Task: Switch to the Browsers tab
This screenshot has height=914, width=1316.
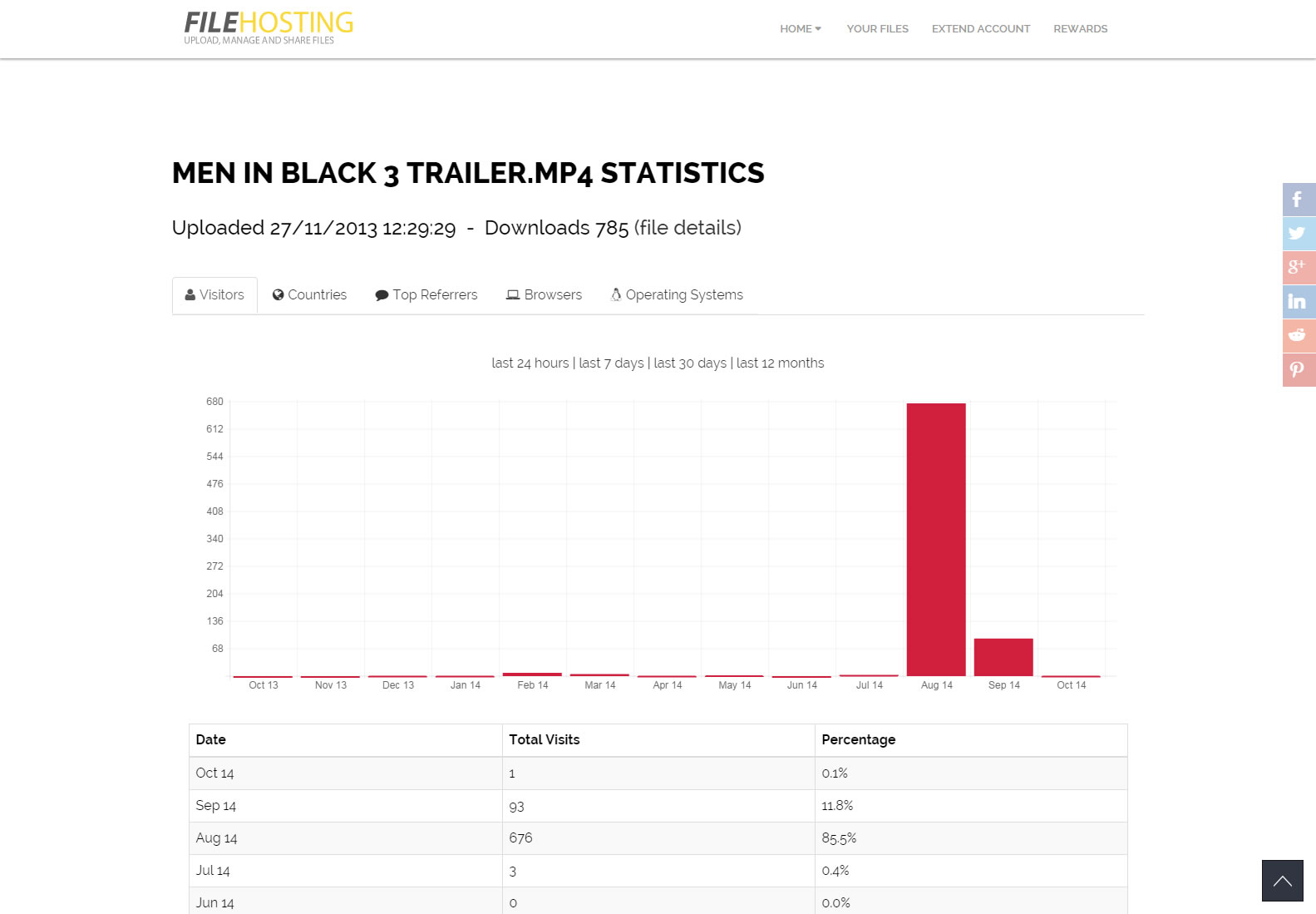Action: coord(544,295)
